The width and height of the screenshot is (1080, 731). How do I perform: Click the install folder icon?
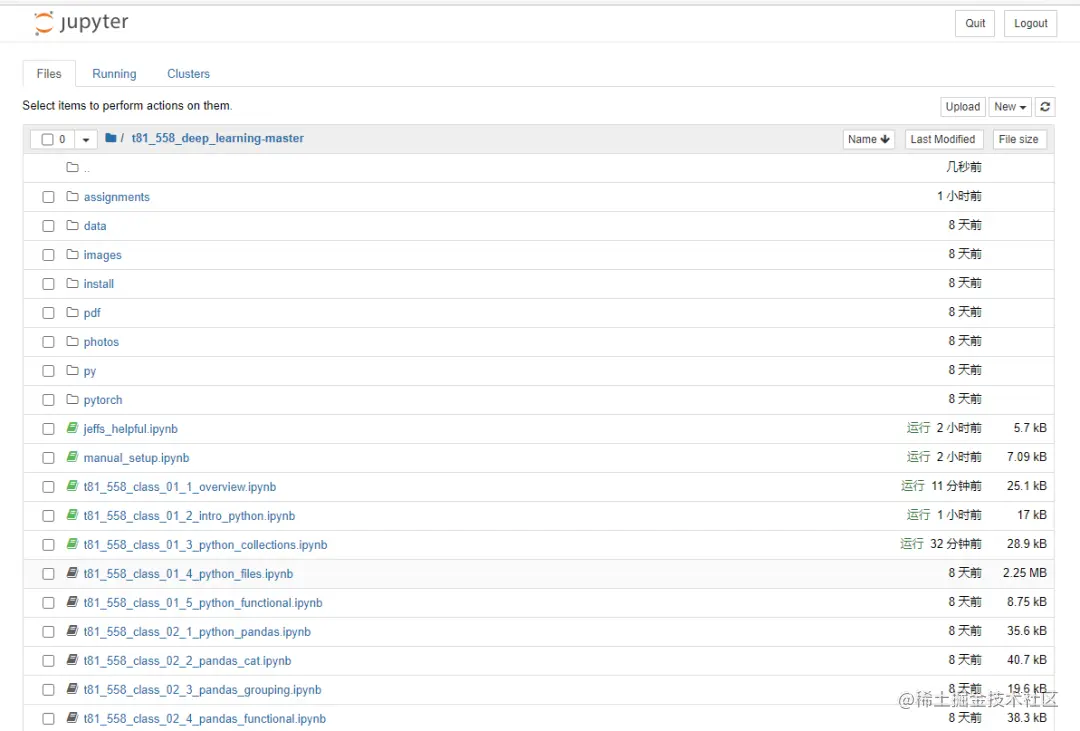72,283
